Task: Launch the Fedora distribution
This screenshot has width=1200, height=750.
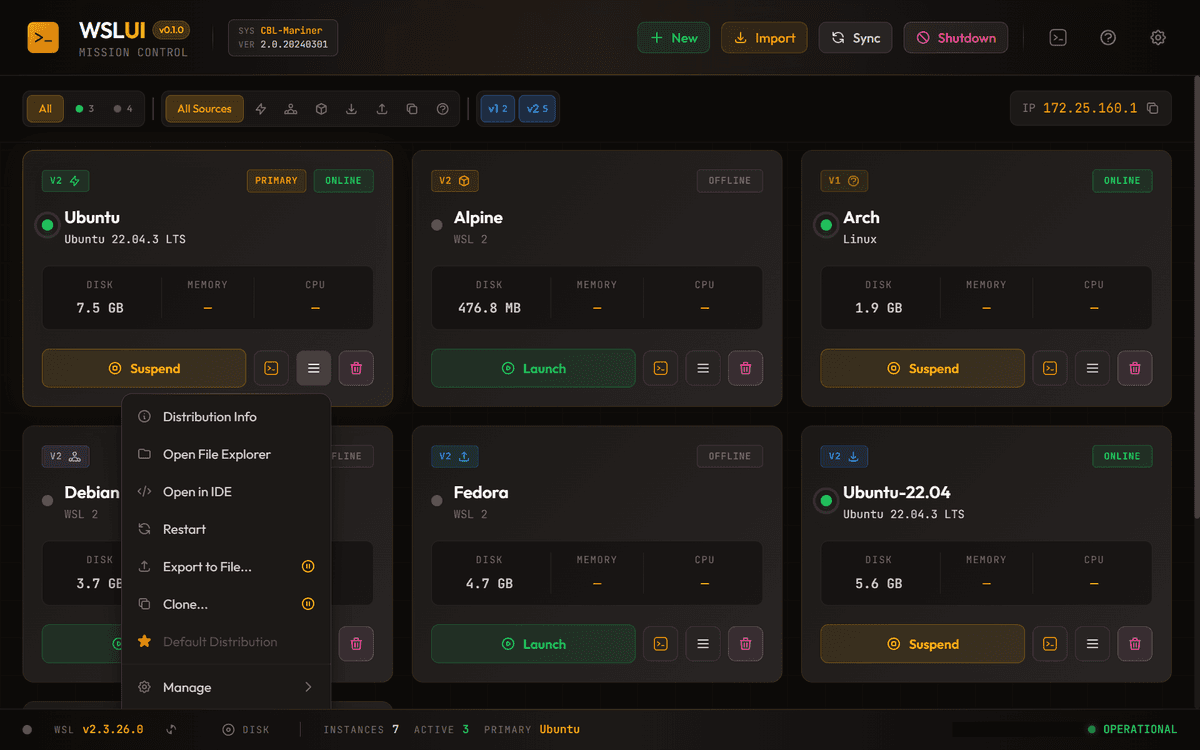Action: tap(533, 644)
